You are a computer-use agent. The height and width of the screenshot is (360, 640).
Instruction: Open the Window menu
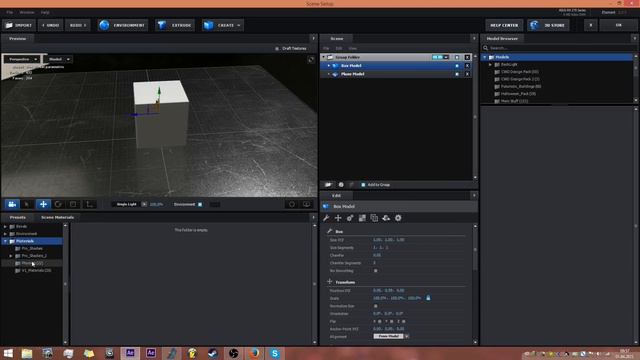click(27, 12)
